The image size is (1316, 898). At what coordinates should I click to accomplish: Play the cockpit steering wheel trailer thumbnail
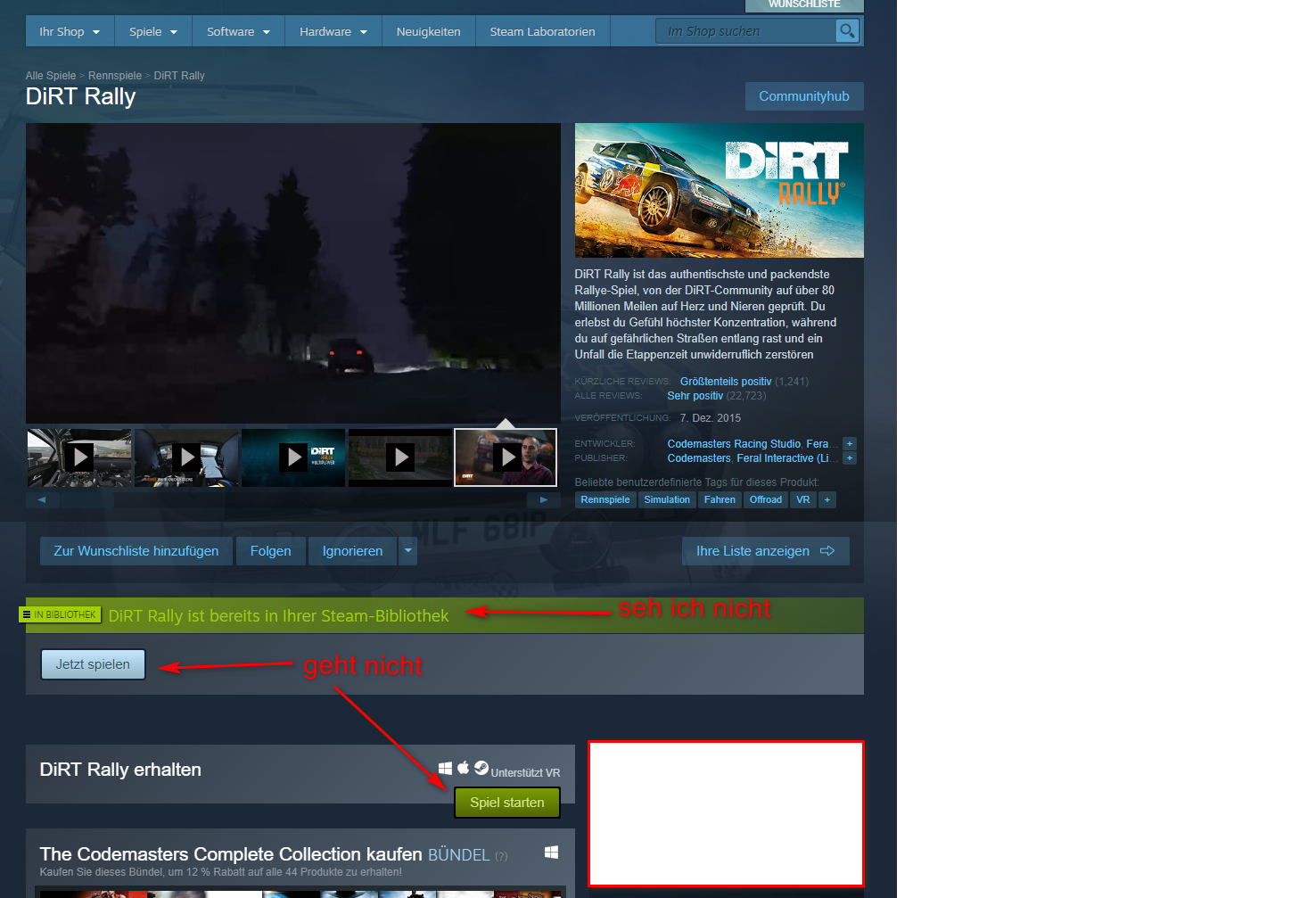pos(79,457)
